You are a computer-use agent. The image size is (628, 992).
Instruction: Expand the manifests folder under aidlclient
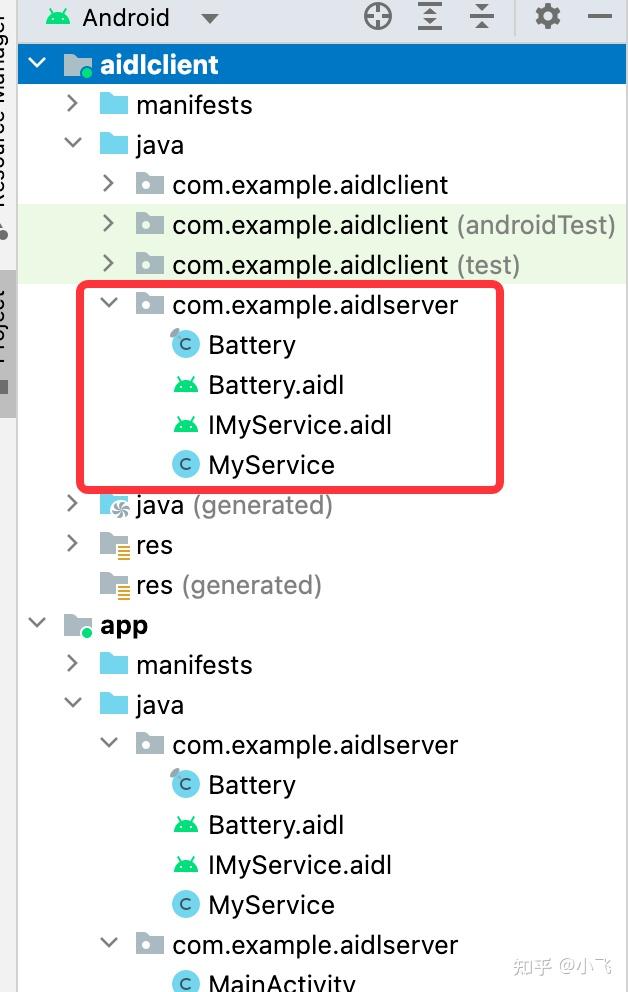click(x=72, y=103)
